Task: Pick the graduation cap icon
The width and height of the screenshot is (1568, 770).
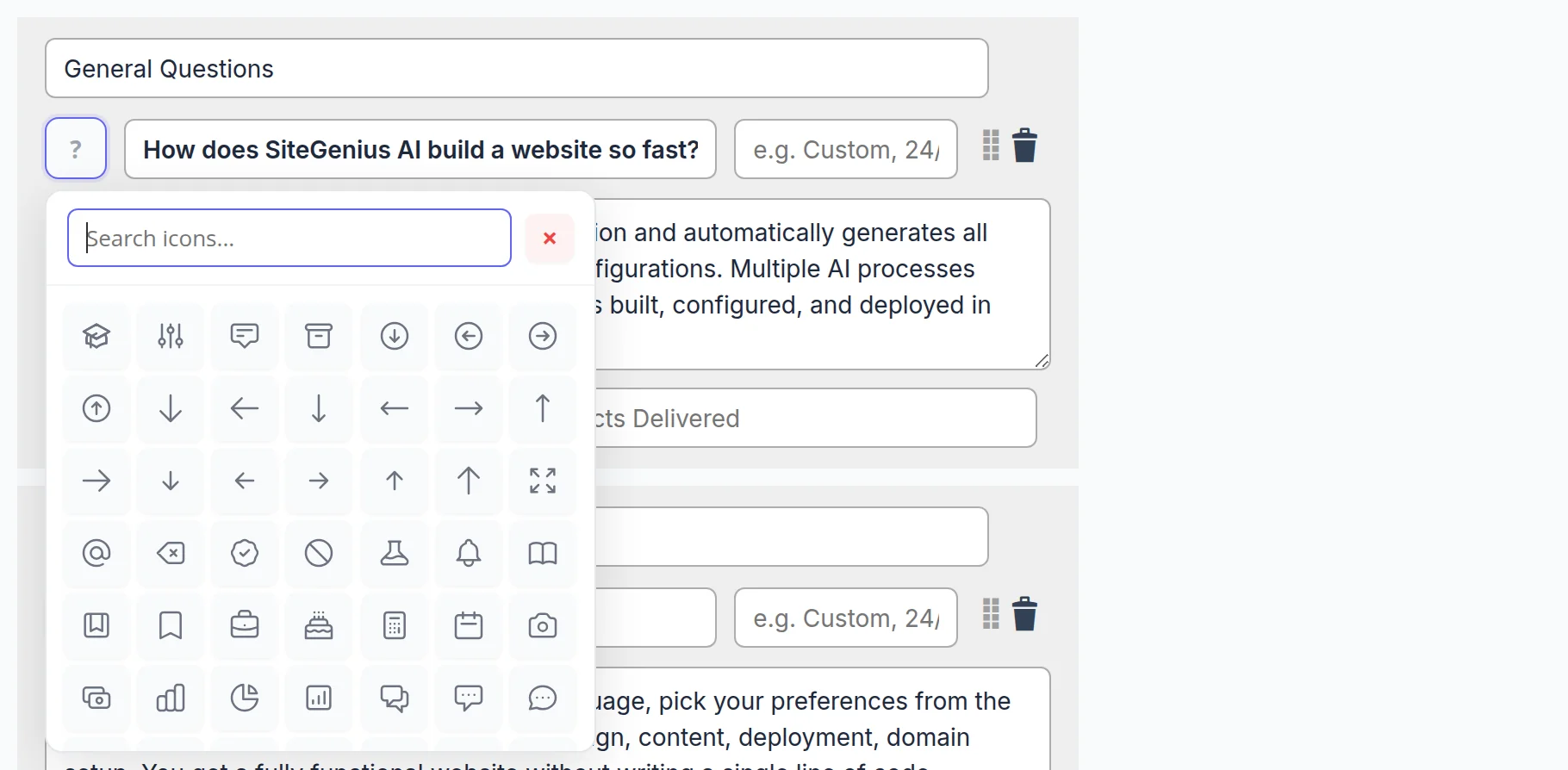Action: 96,336
